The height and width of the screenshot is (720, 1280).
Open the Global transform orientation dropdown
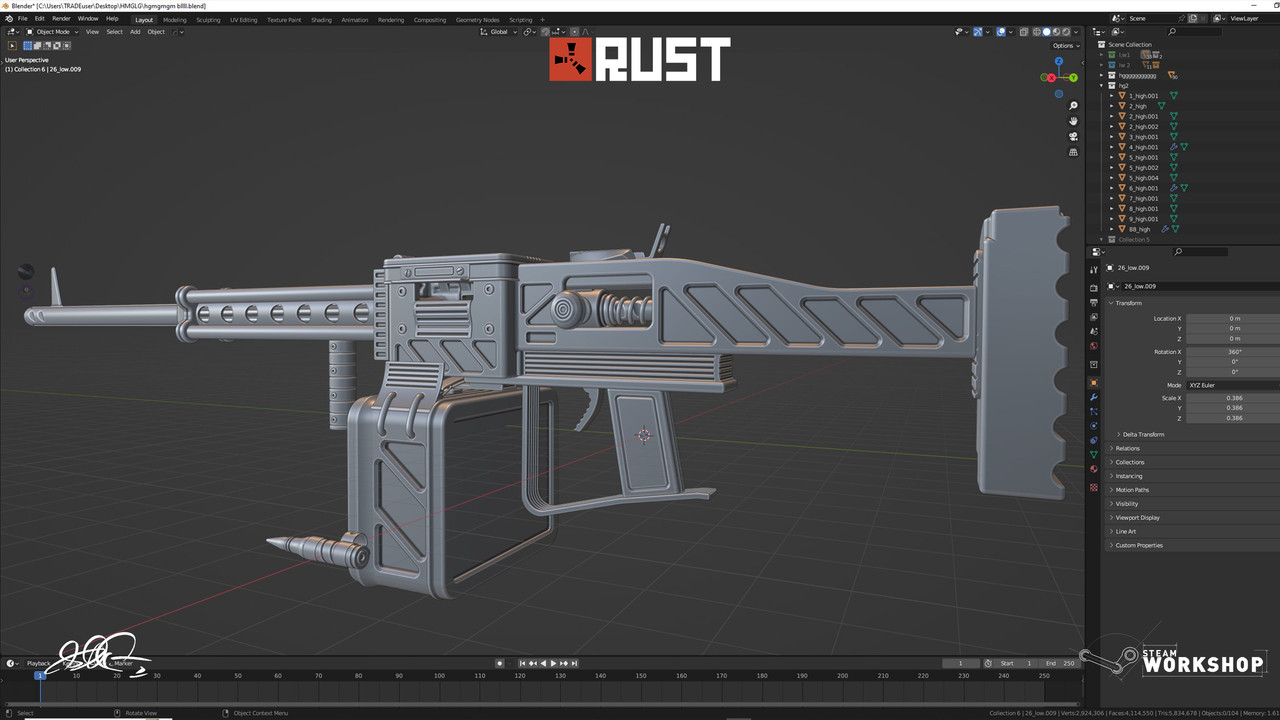click(x=499, y=32)
